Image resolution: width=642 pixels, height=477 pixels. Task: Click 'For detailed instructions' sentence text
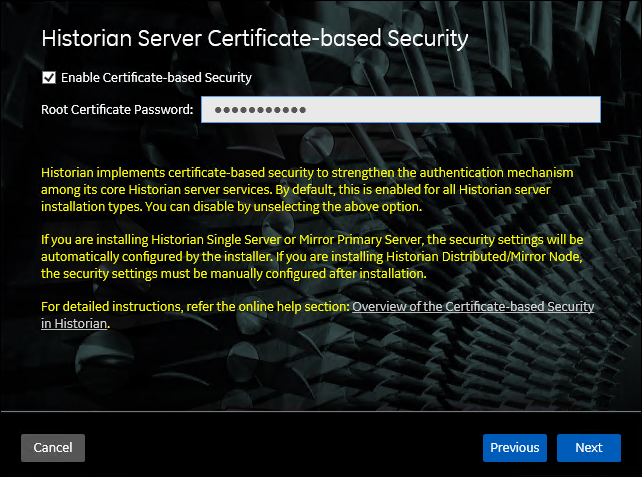[195, 307]
